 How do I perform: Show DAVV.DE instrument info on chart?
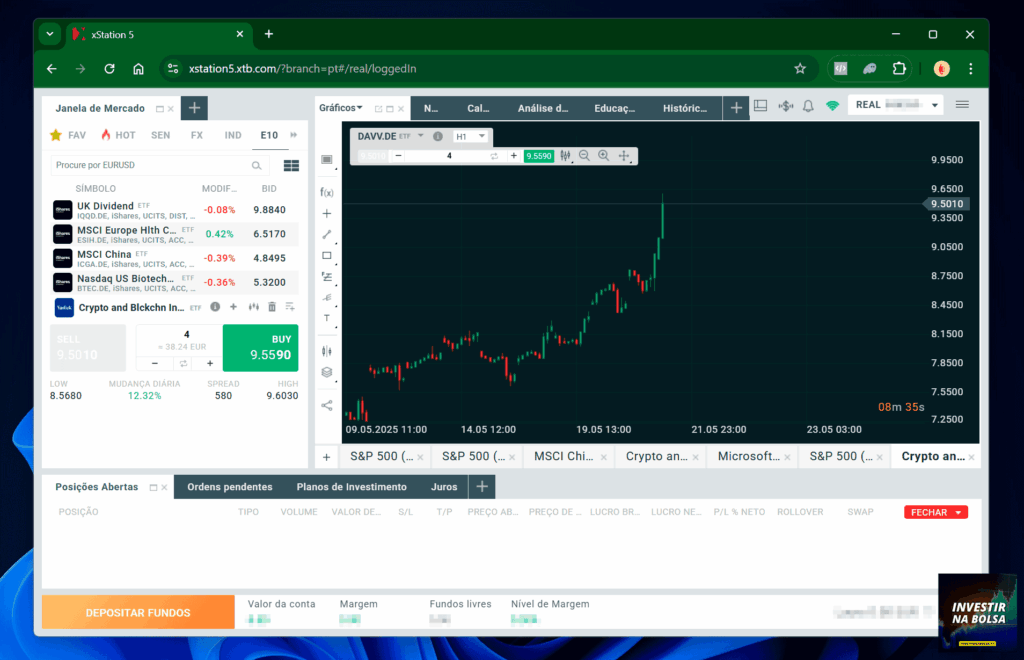pos(438,136)
